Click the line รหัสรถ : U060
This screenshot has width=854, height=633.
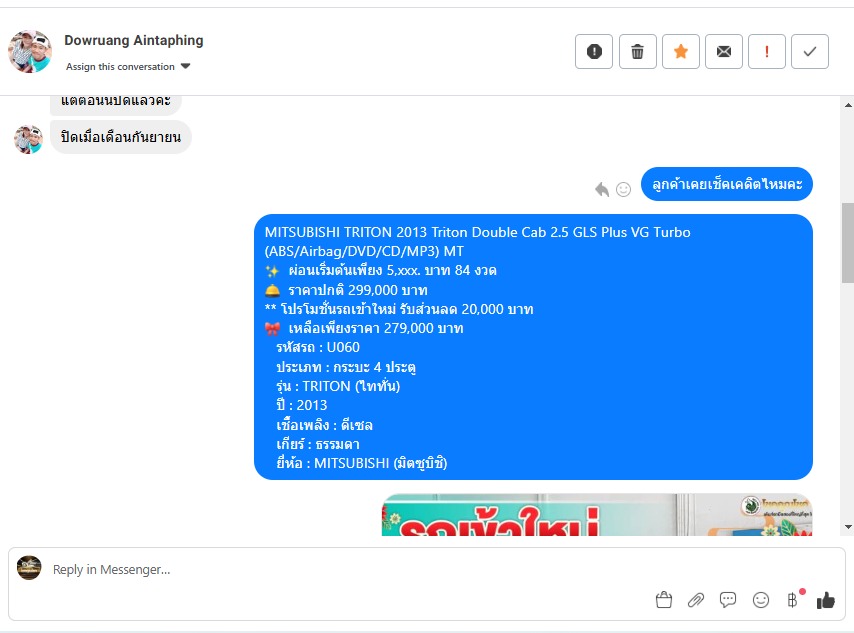(x=318, y=348)
